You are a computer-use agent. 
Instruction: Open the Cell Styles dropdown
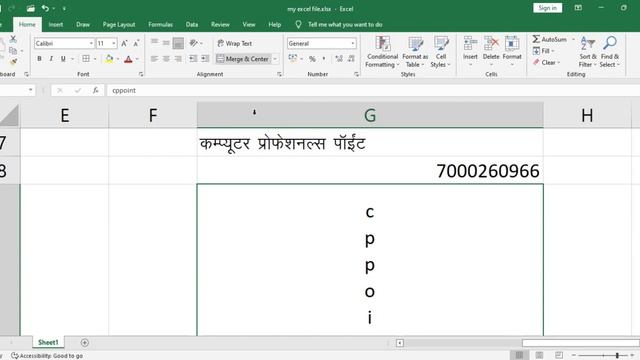click(x=441, y=52)
